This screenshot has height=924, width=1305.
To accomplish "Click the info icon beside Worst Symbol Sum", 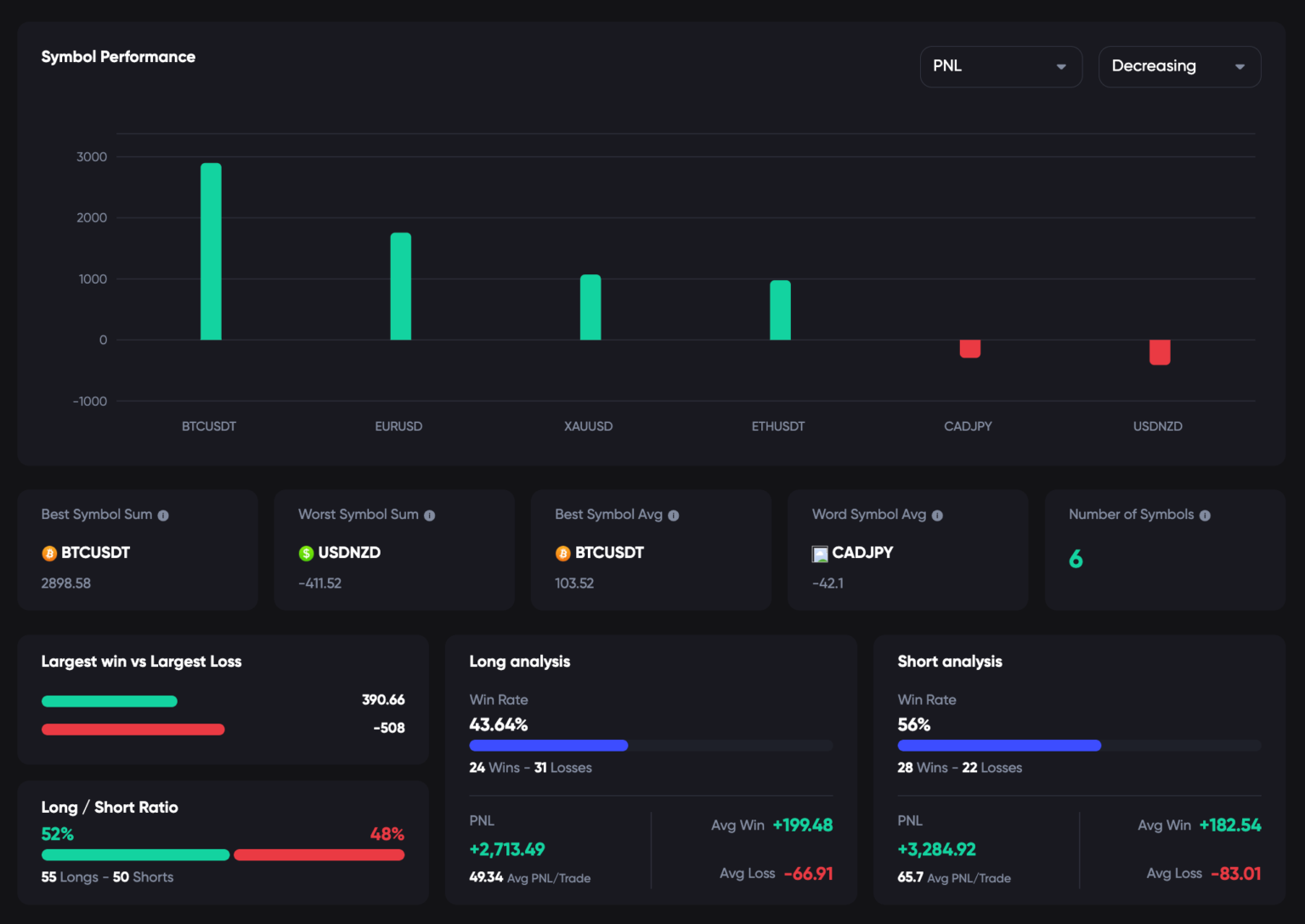I will (x=430, y=515).
